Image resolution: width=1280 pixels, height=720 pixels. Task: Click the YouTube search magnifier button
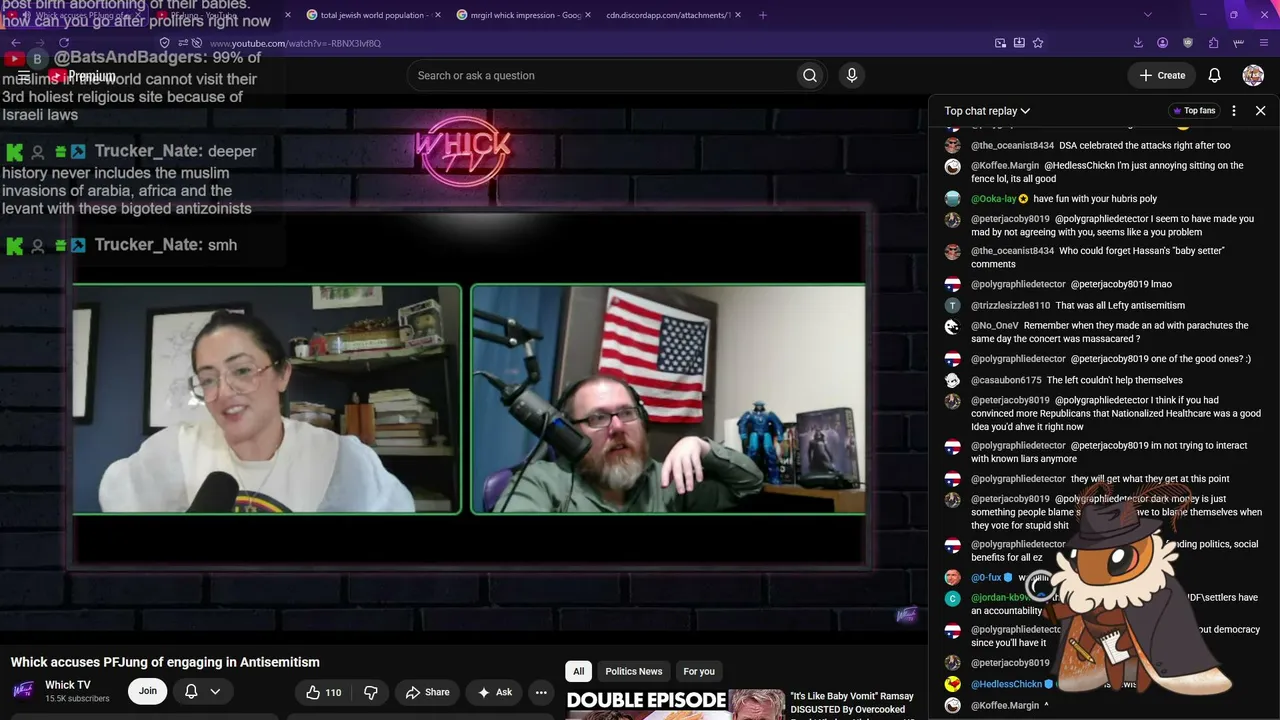(810, 75)
